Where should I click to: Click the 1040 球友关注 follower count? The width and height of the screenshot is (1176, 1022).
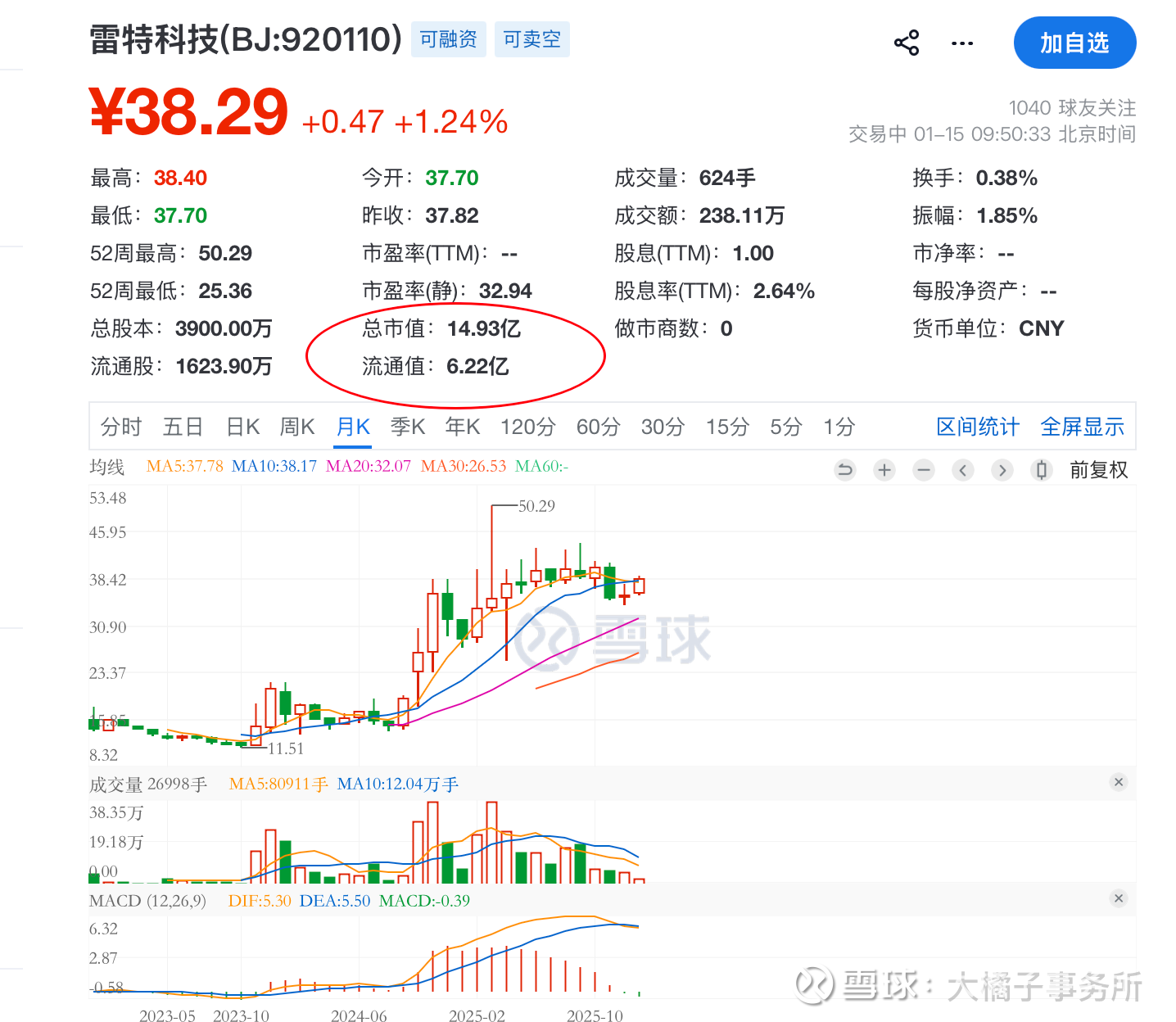pyautogui.click(x=1073, y=108)
